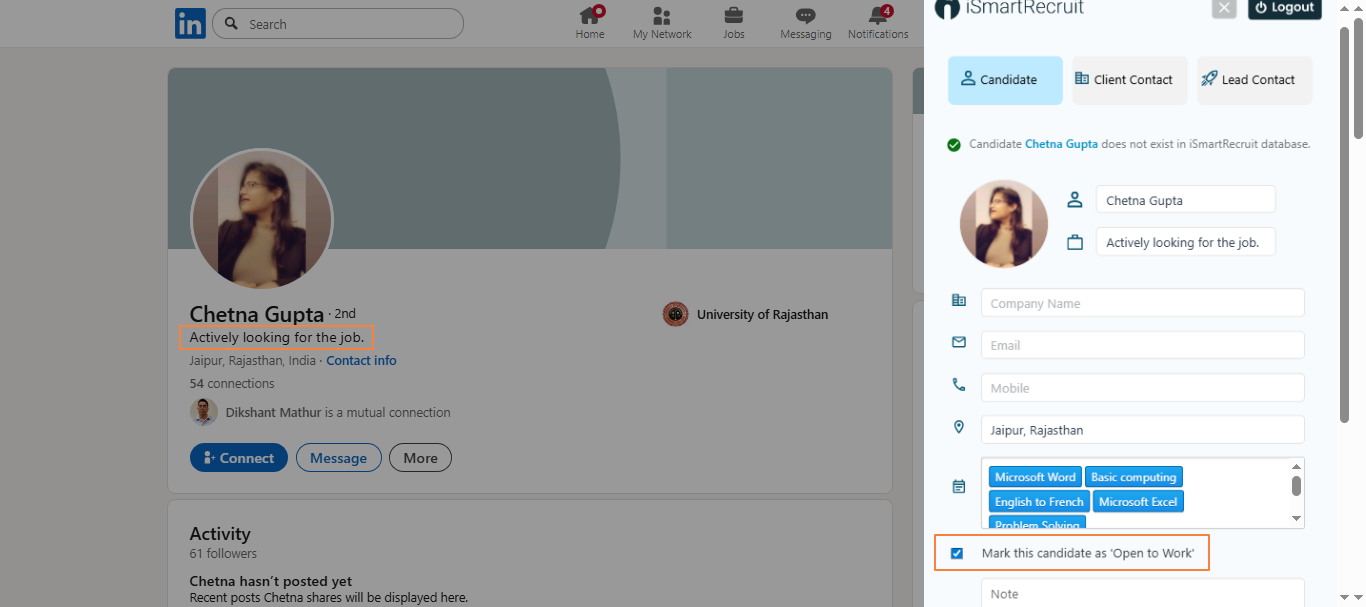Screen dimensions: 1366x607
Task: Open My Network icon
Action: [661, 16]
